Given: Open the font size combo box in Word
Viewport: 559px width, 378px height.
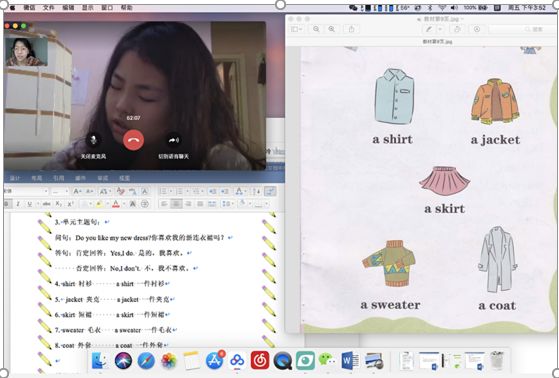Looking at the screenshot, I should coord(60,191).
